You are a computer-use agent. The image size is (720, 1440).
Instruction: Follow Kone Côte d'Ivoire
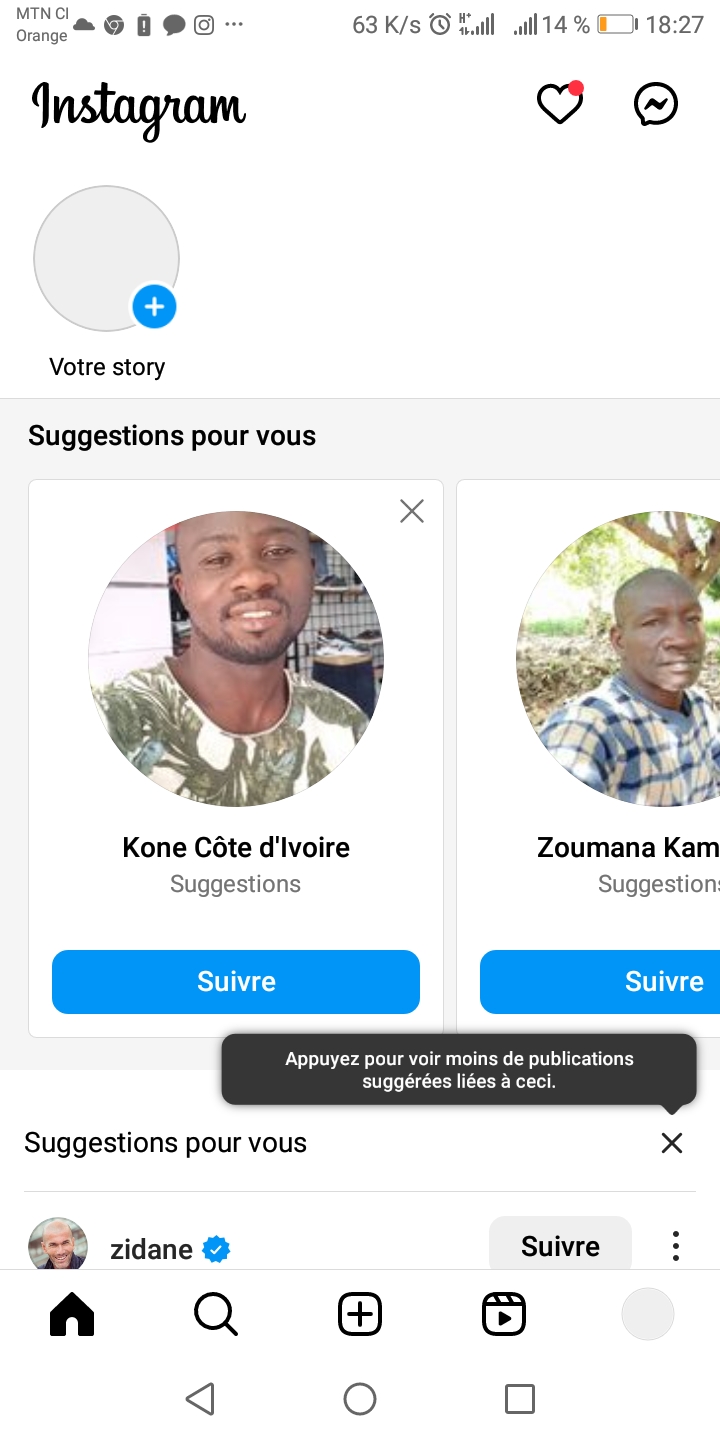[x=236, y=981]
